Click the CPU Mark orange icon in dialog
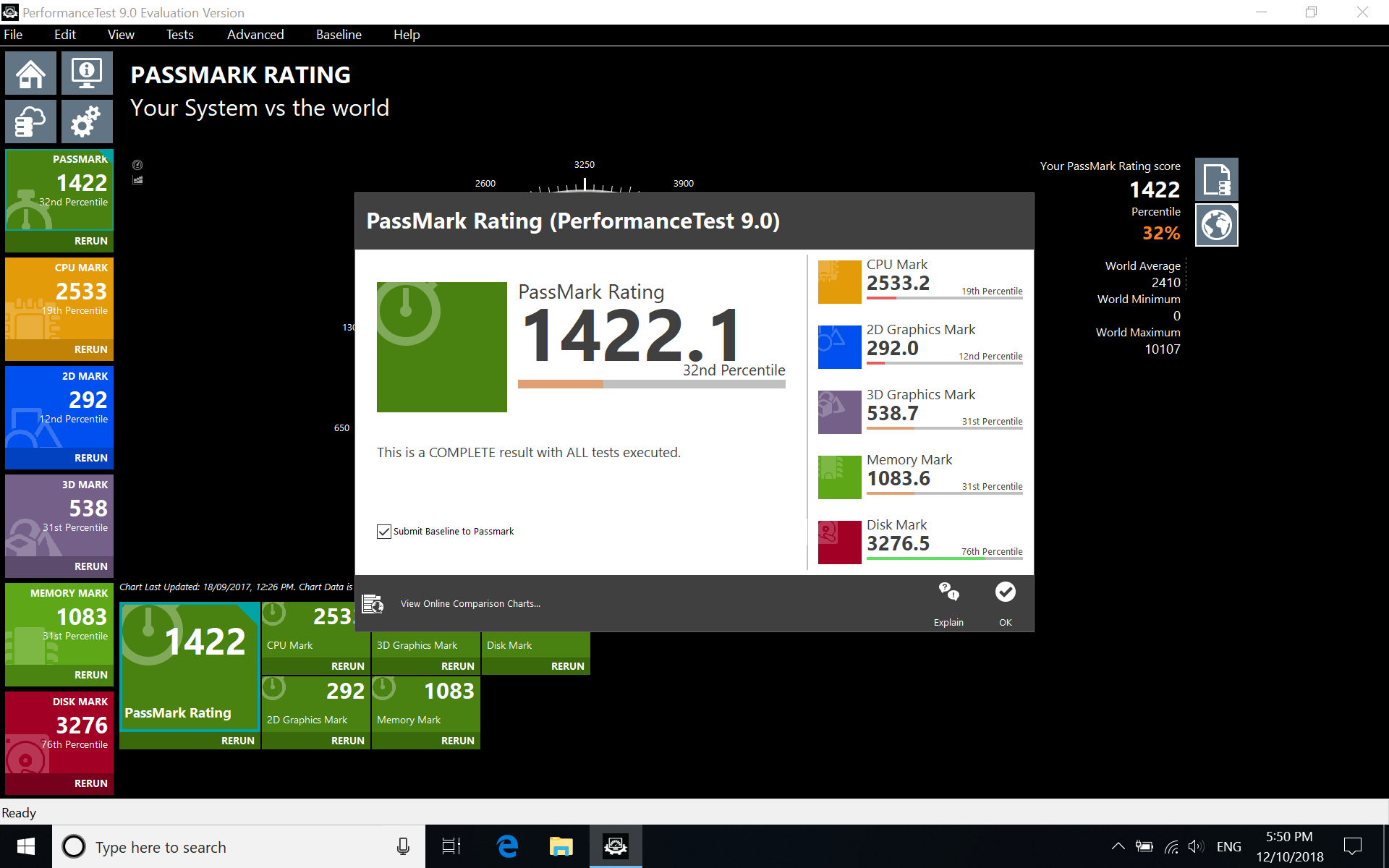This screenshot has width=1389, height=868. click(839, 282)
